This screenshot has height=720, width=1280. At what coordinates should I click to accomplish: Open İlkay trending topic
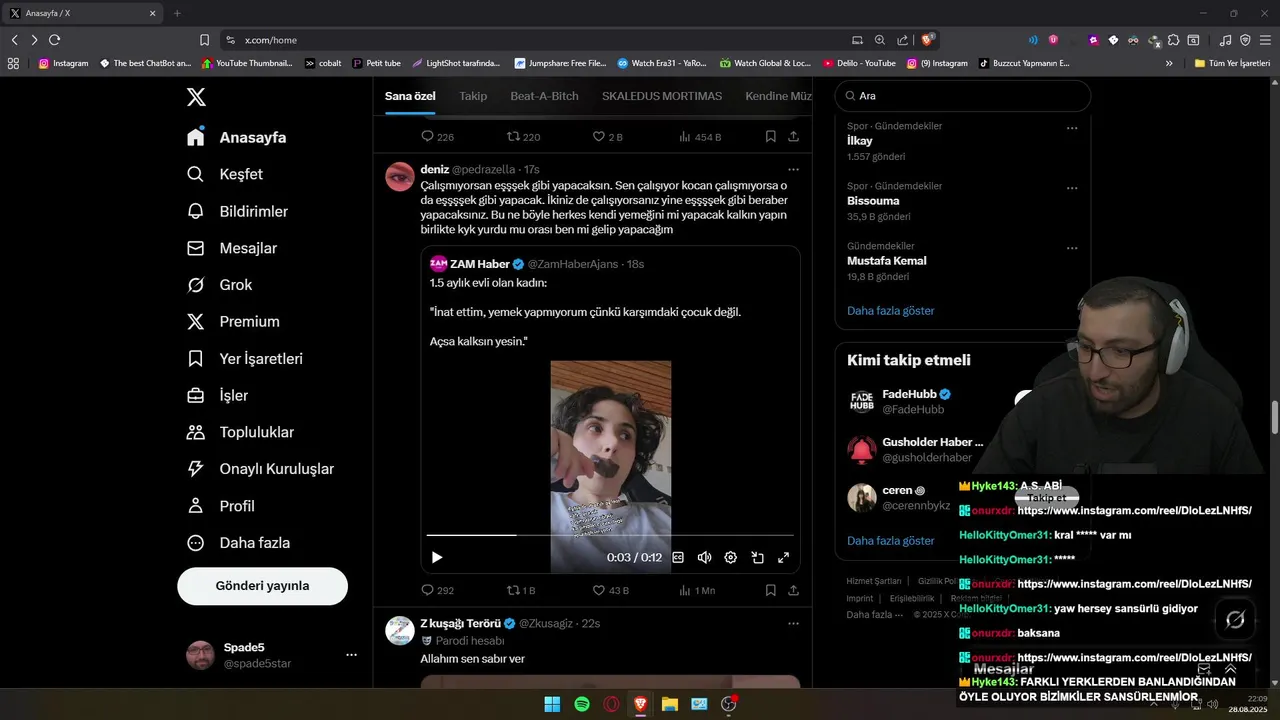859,141
